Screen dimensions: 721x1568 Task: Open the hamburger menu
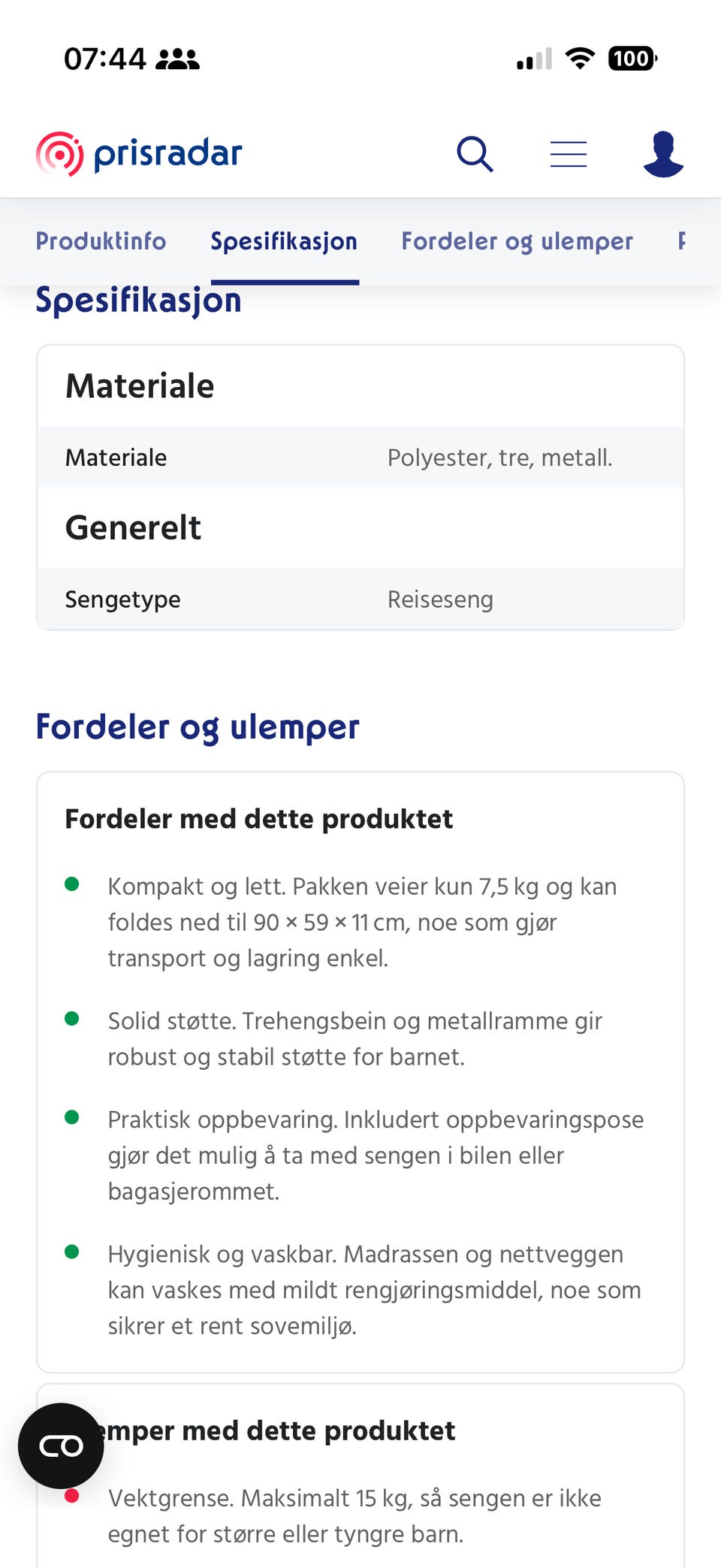click(568, 154)
